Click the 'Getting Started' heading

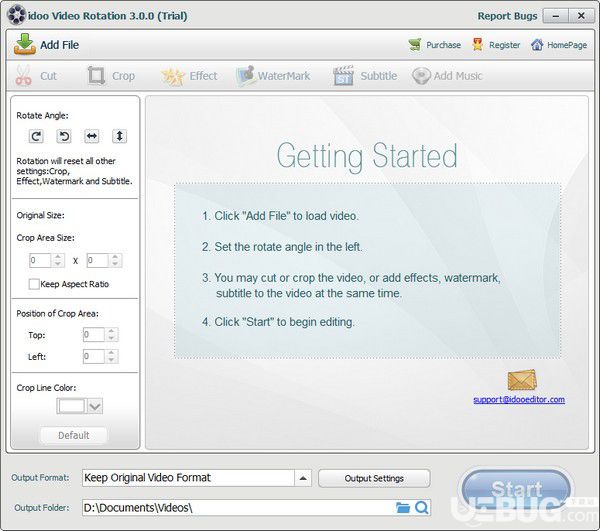367,156
